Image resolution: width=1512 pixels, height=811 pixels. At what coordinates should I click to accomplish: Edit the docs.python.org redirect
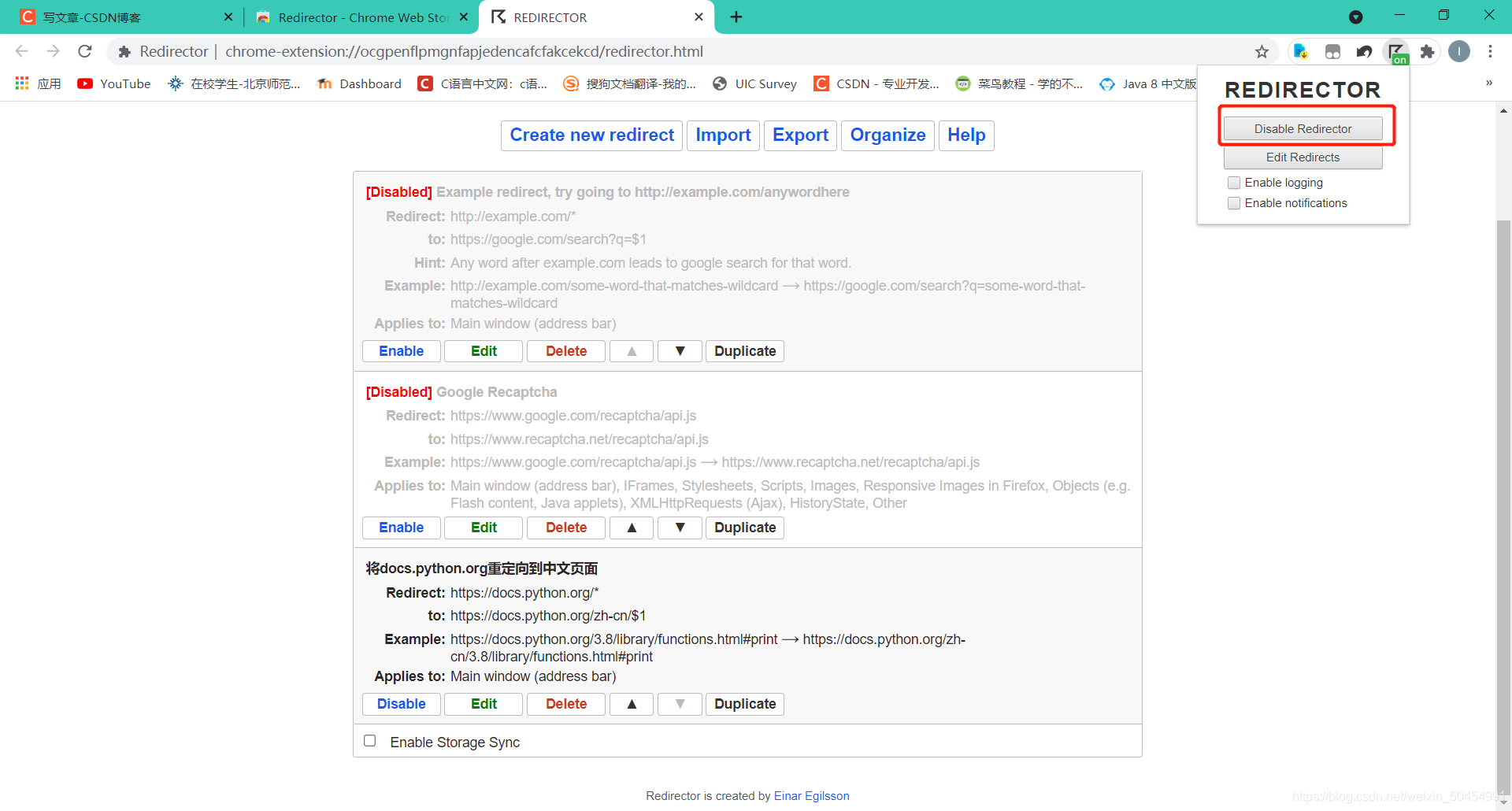(484, 704)
